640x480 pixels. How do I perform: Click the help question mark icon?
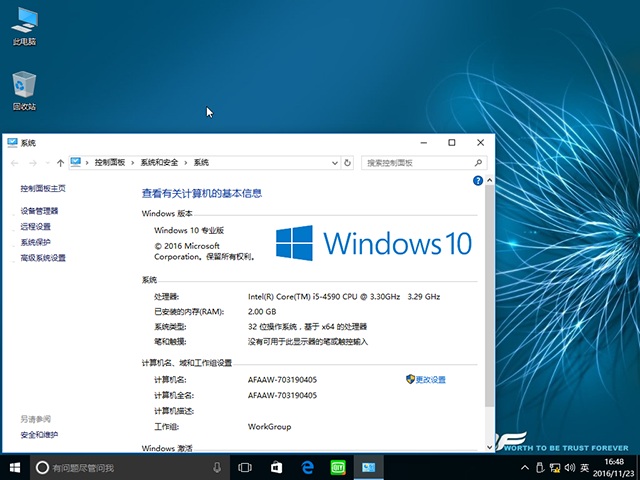pyautogui.click(x=478, y=182)
